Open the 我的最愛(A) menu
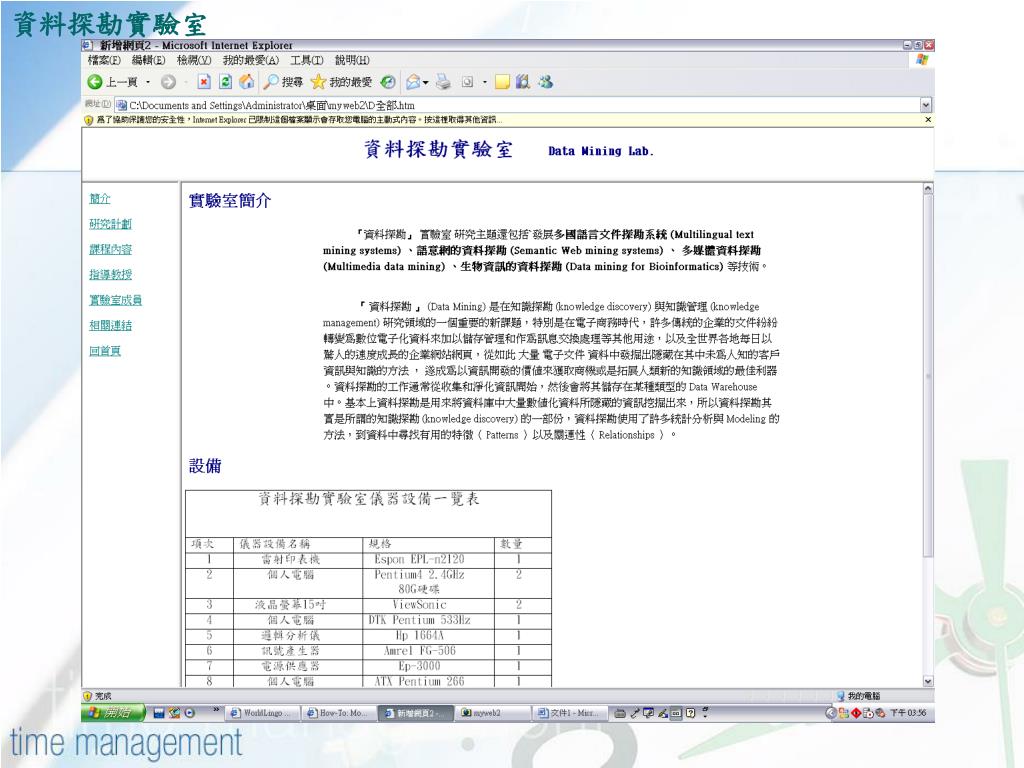 click(250, 60)
